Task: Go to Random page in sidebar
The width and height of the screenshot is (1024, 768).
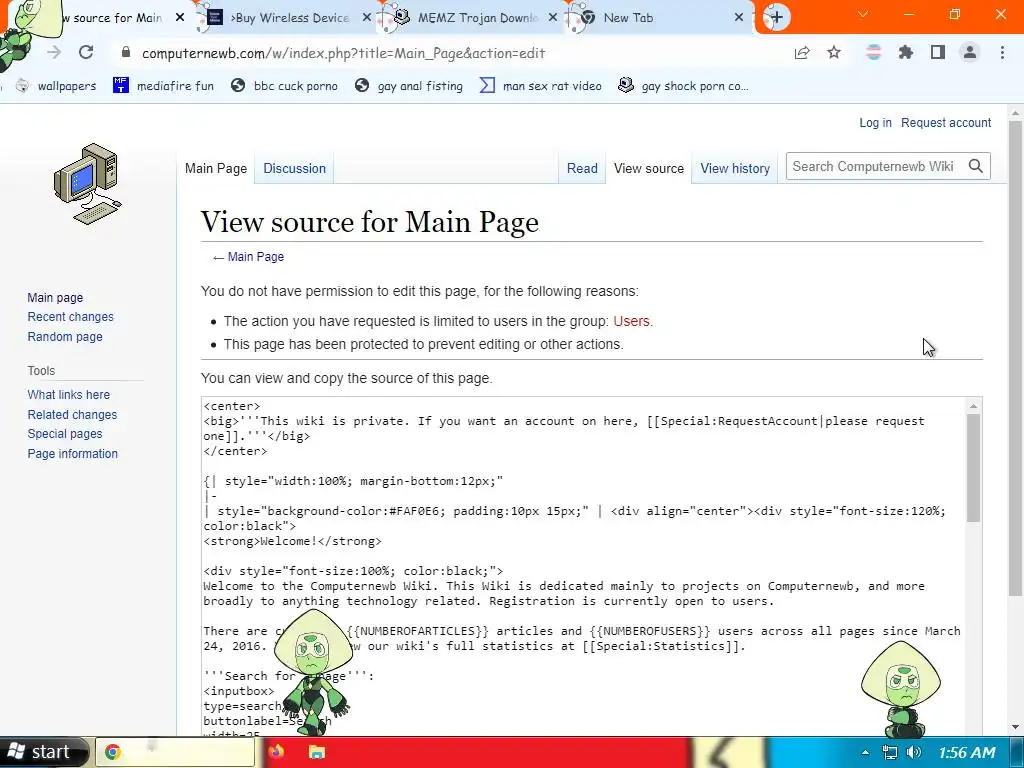Action: [x=65, y=337]
